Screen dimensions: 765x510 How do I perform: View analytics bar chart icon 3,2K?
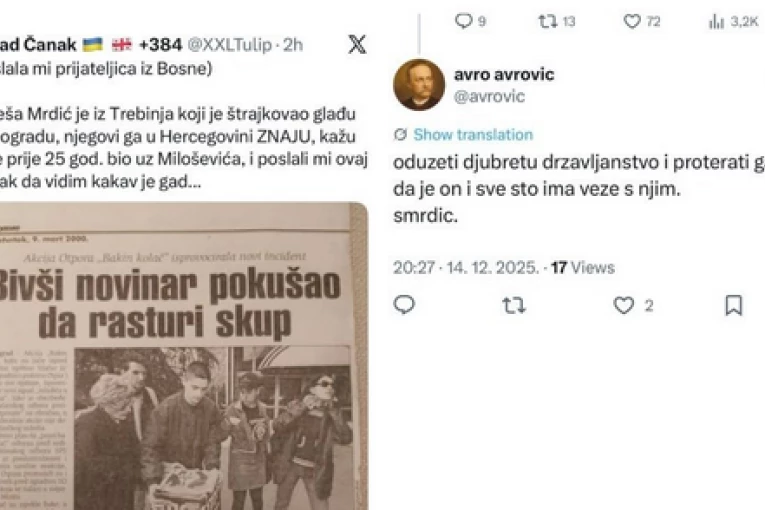click(716, 21)
